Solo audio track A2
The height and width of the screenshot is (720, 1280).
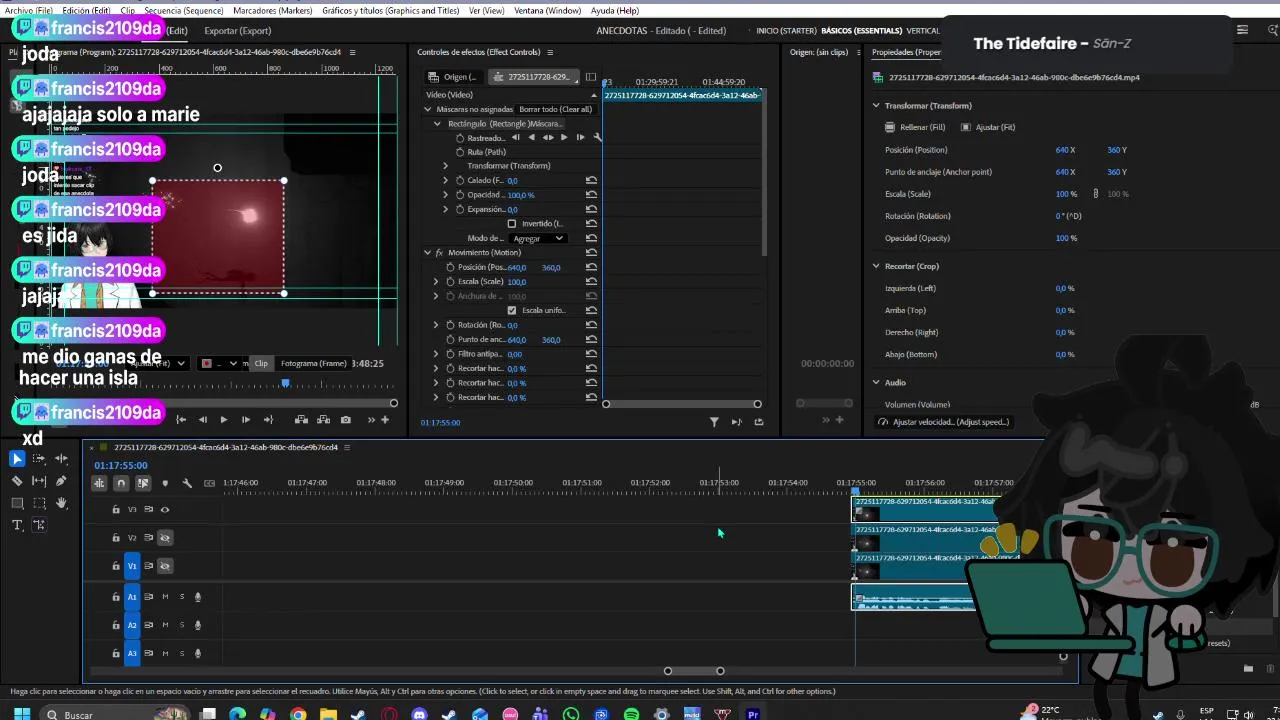[181, 625]
